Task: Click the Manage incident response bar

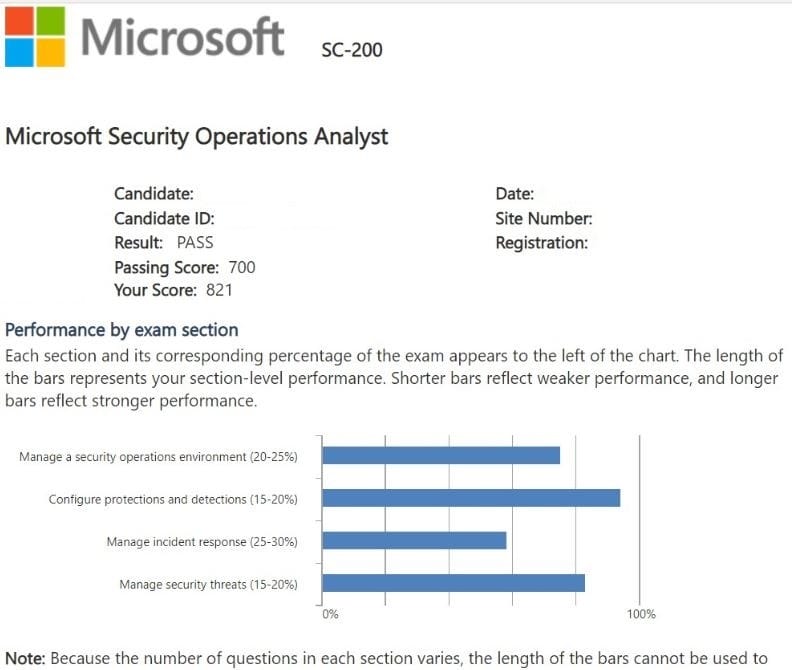Action: (x=414, y=541)
